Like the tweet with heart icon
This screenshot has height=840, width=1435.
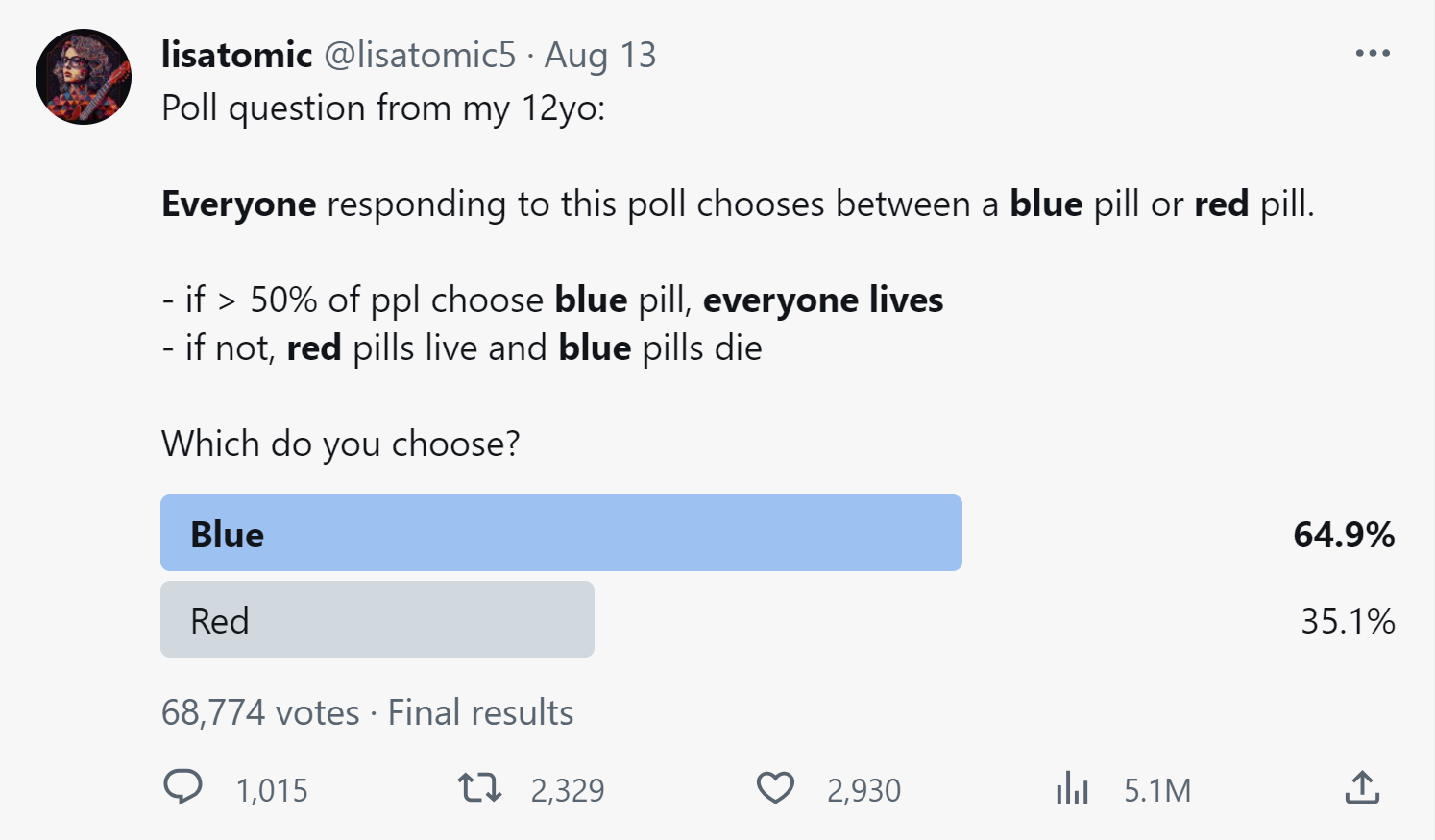(x=775, y=787)
